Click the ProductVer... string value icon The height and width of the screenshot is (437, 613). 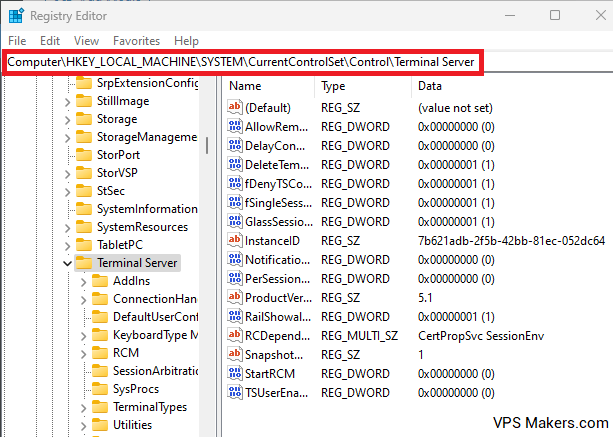(235, 297)
